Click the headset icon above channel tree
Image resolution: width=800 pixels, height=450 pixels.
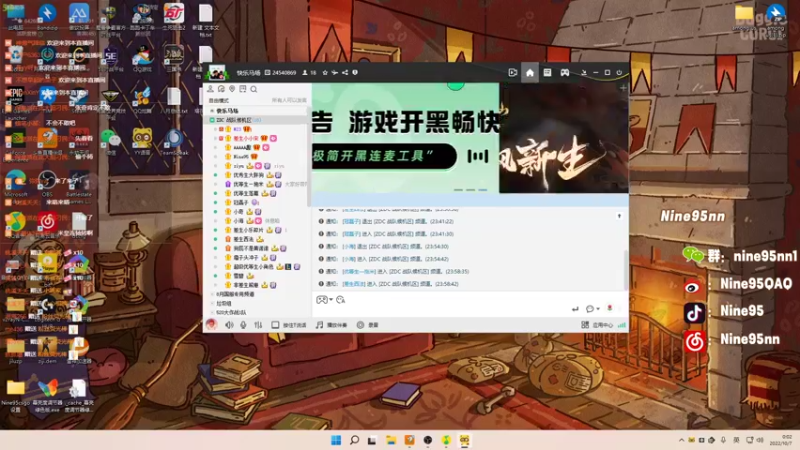[x=221, y=89]
